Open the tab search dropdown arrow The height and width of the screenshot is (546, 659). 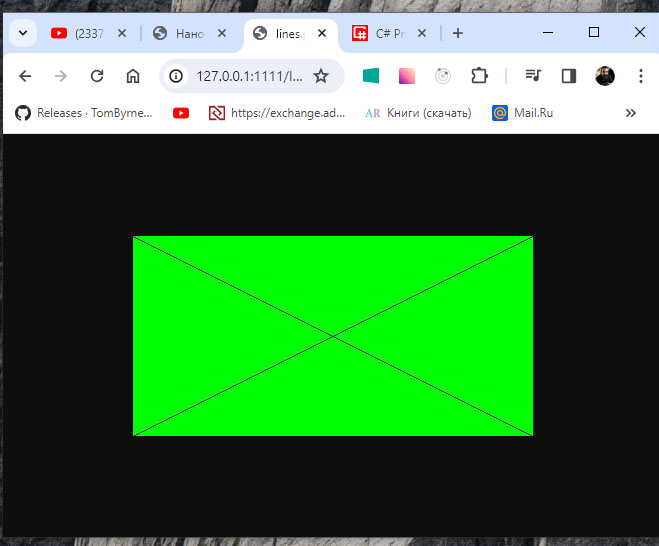click(x=23, y=33)
